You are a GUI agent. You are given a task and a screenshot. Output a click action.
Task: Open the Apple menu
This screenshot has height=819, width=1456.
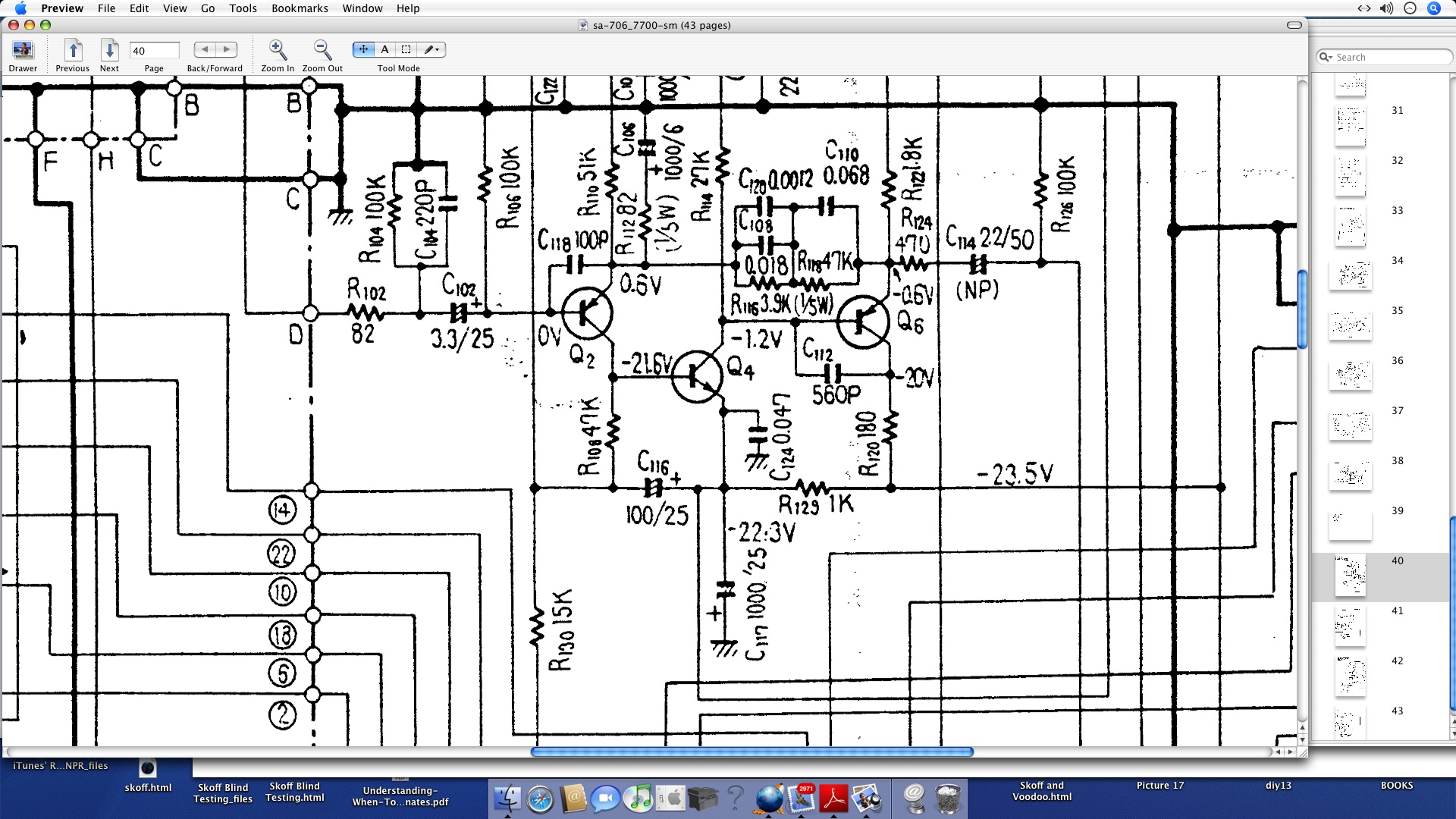(20, 8)
